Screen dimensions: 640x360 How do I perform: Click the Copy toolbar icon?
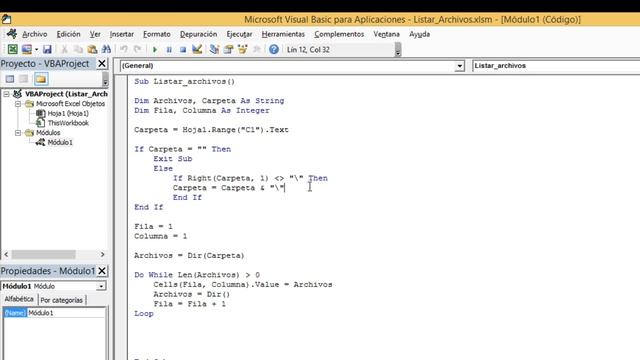(x=78, y=49)
